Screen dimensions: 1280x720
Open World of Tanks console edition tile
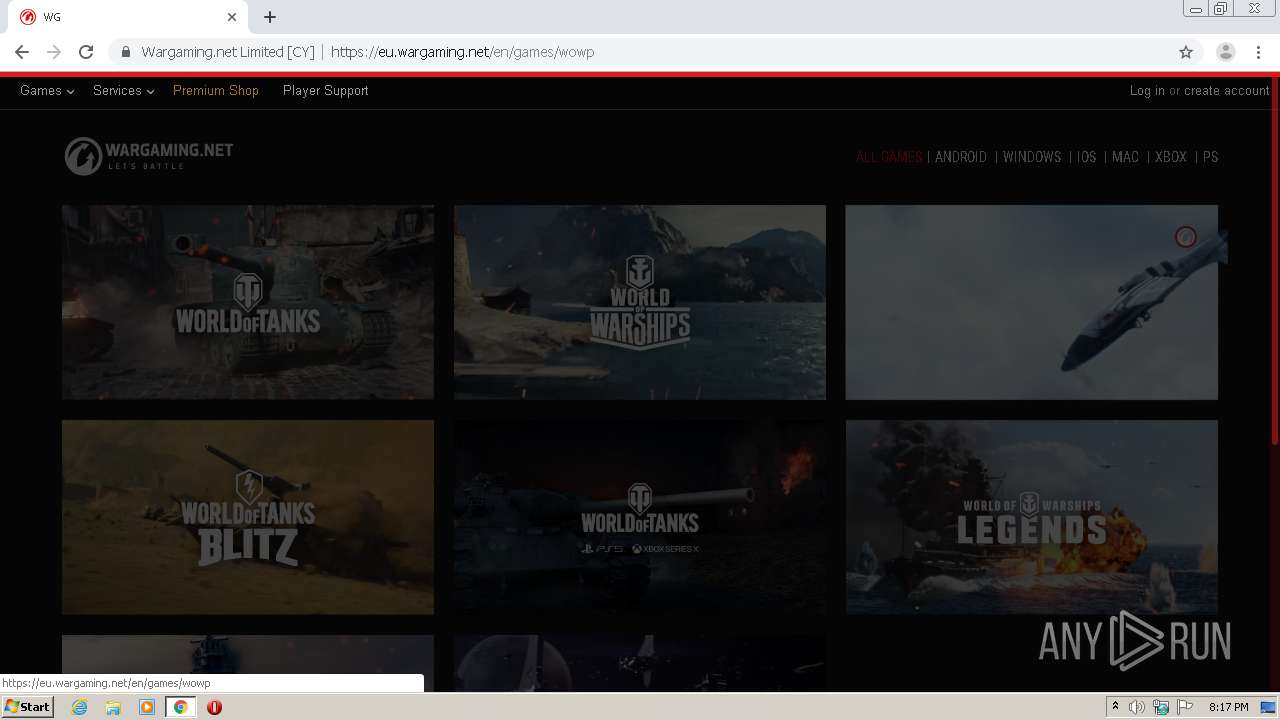(x=640, y=517)
